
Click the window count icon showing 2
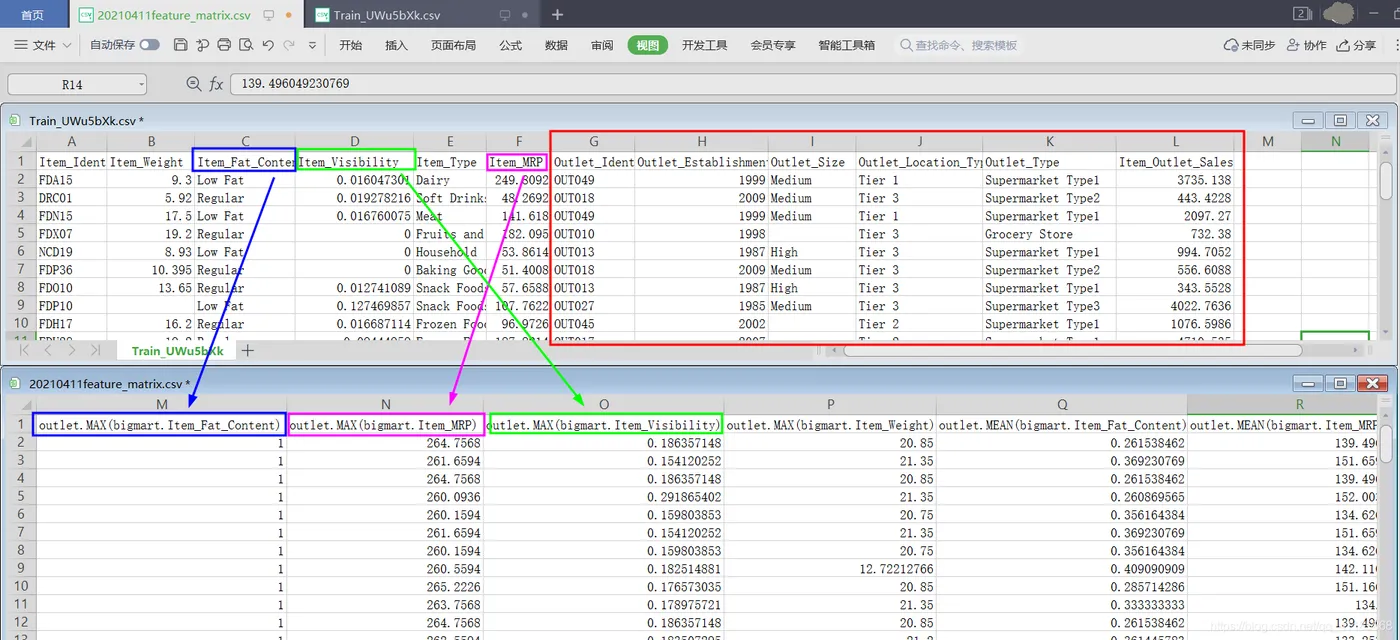tap(1302, 13)
